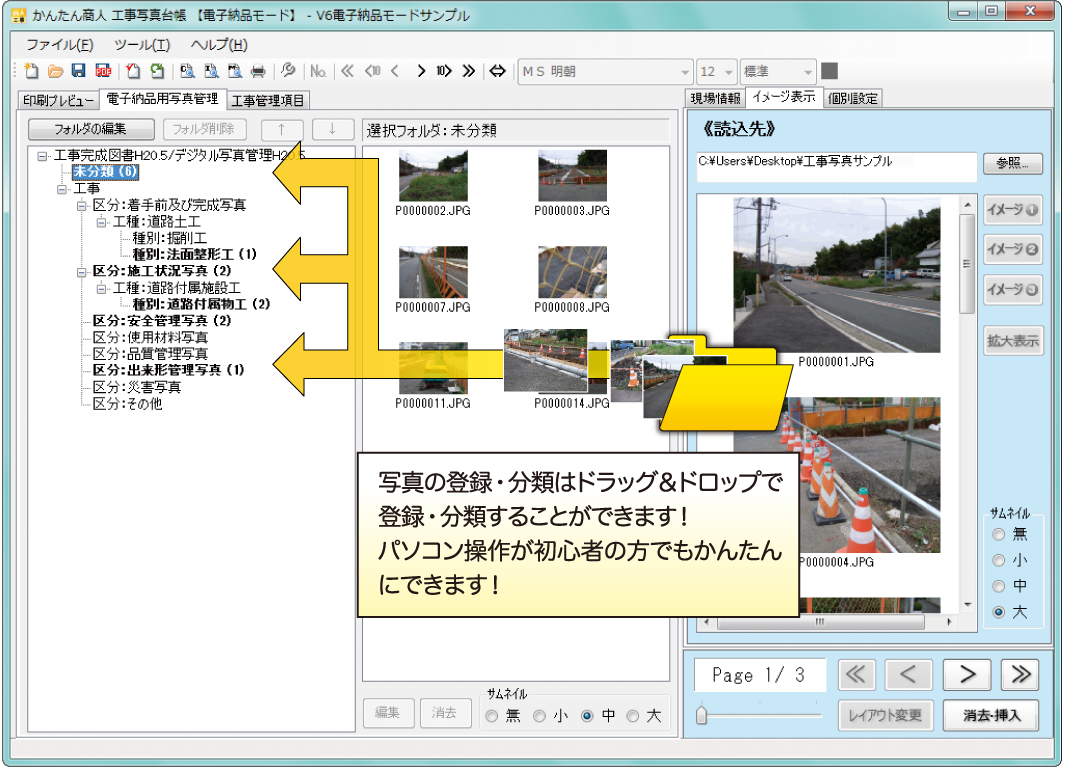Move folder up with up-arrow button
This screenshot has height=767, width=1070.
point(282,129)
